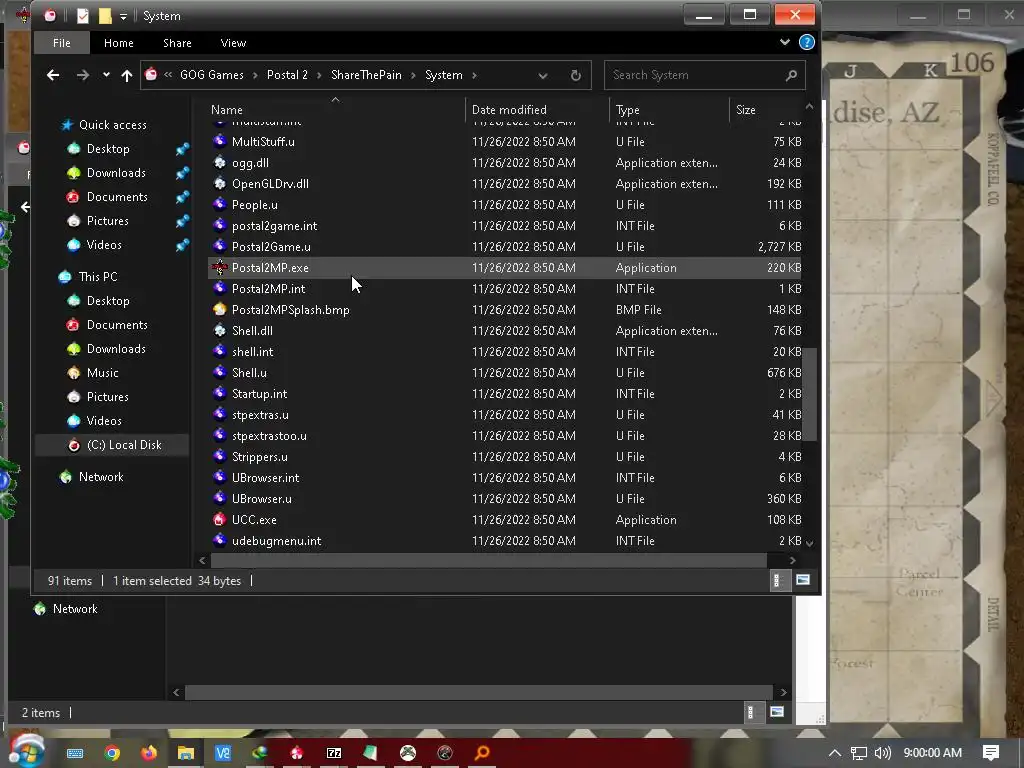Viewport: 1024px width, 768px height.
Task: Open the File ribbon tab
Action: pyautogui.click(x=61, y=43)
